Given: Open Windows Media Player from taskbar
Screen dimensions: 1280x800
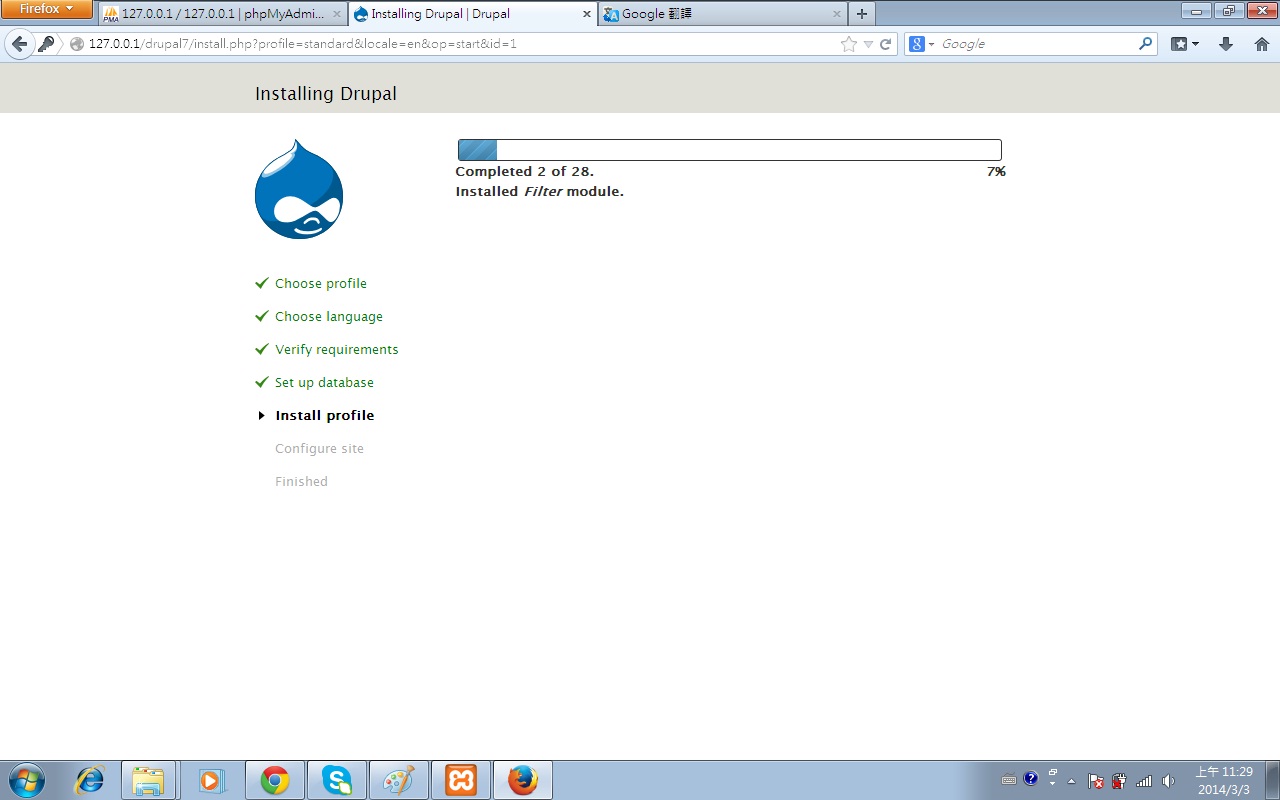Looking at the screenshot, I should (211, 780).
